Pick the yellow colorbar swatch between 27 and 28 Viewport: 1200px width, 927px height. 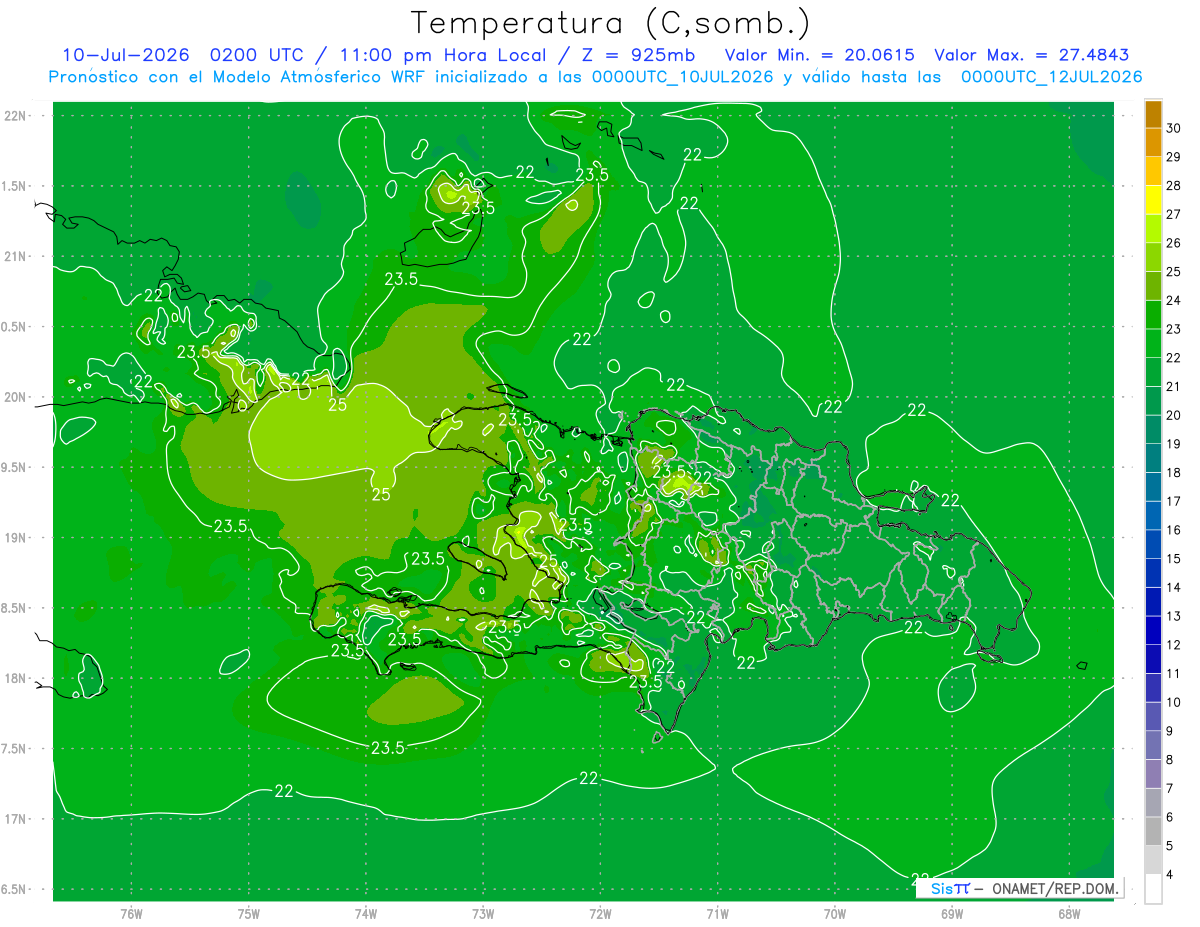point(1153,200)
